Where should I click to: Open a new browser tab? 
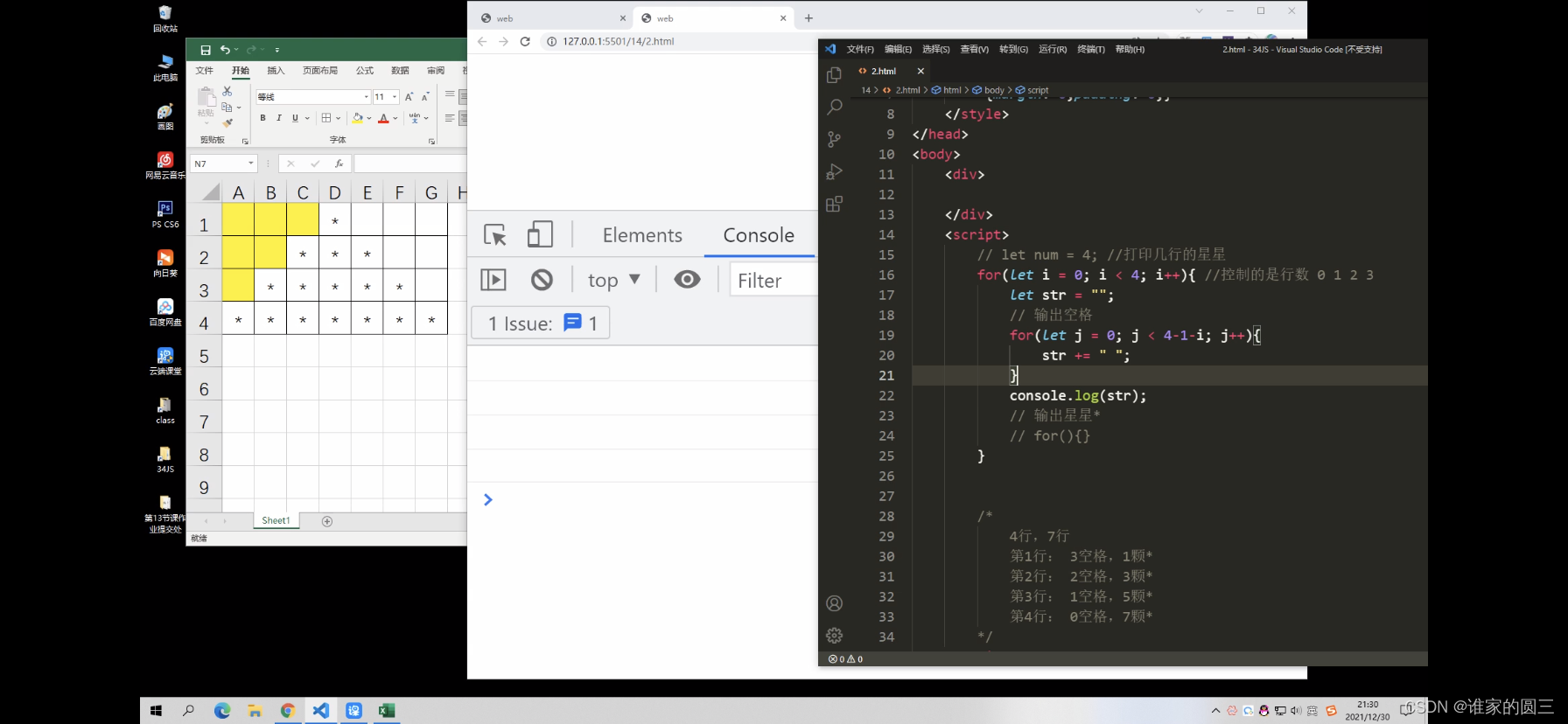pyautogui.click(x=808, y=17)
